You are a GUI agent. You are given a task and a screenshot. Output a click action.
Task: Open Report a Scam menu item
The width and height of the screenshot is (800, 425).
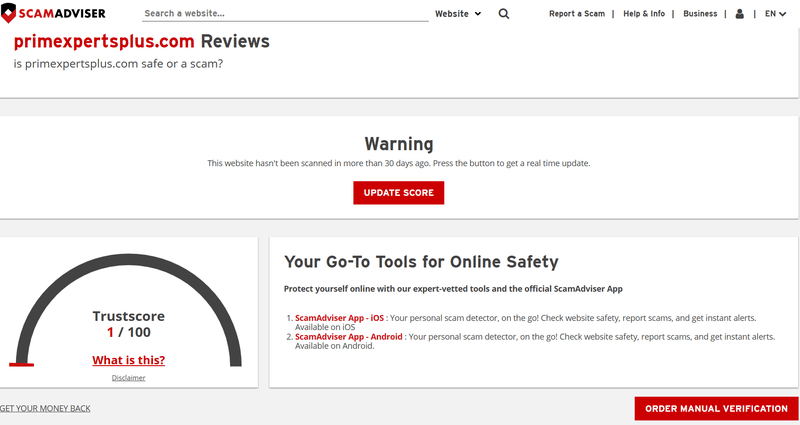[577, 14]
